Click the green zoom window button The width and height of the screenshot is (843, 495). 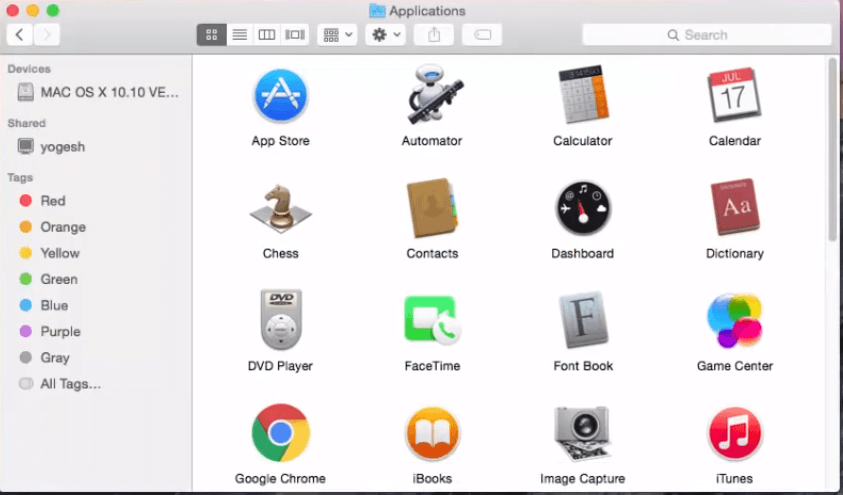53,10
